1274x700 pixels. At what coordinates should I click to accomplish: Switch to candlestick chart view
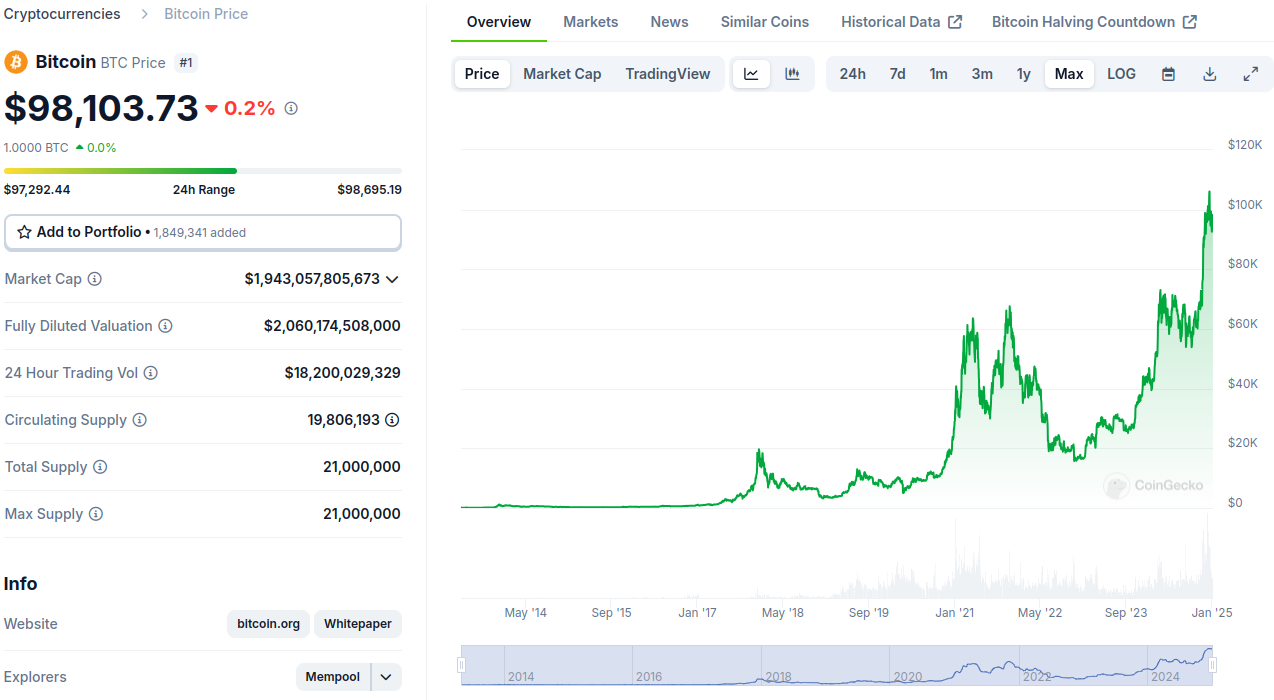(793, 73)
